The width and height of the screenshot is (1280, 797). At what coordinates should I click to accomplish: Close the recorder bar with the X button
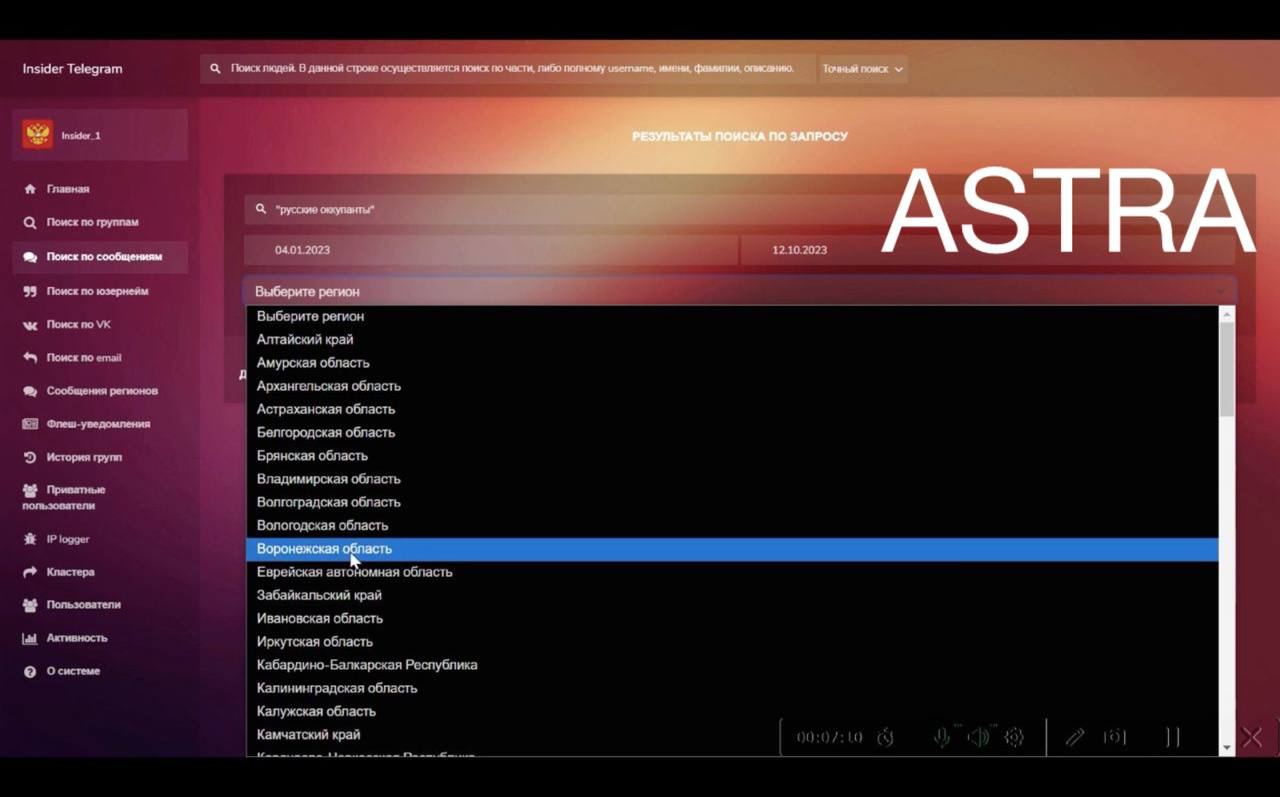pyautogui.click(x=1251, y=737)
